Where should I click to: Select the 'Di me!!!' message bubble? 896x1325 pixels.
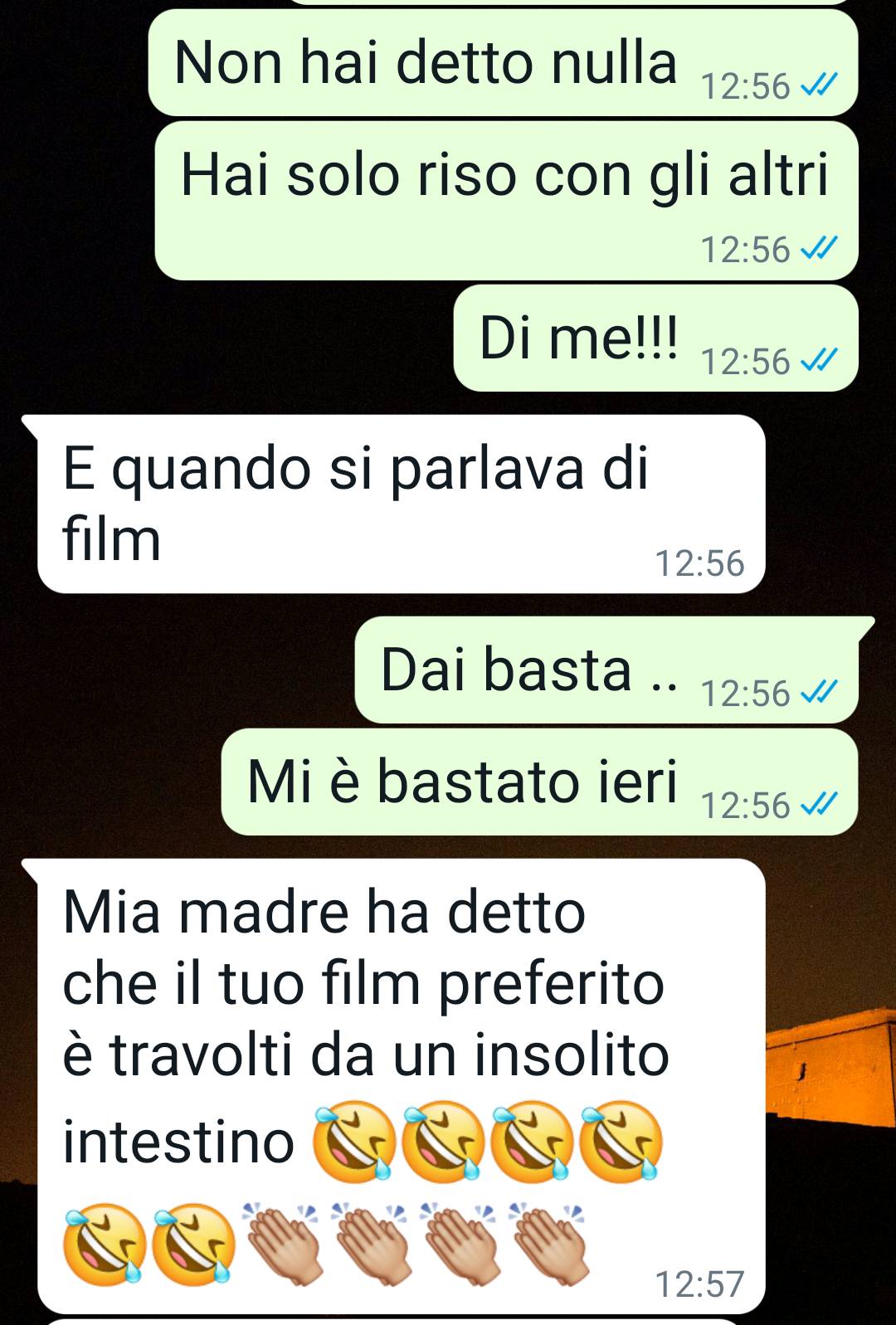pyautogui.click(x=655, y=339)
